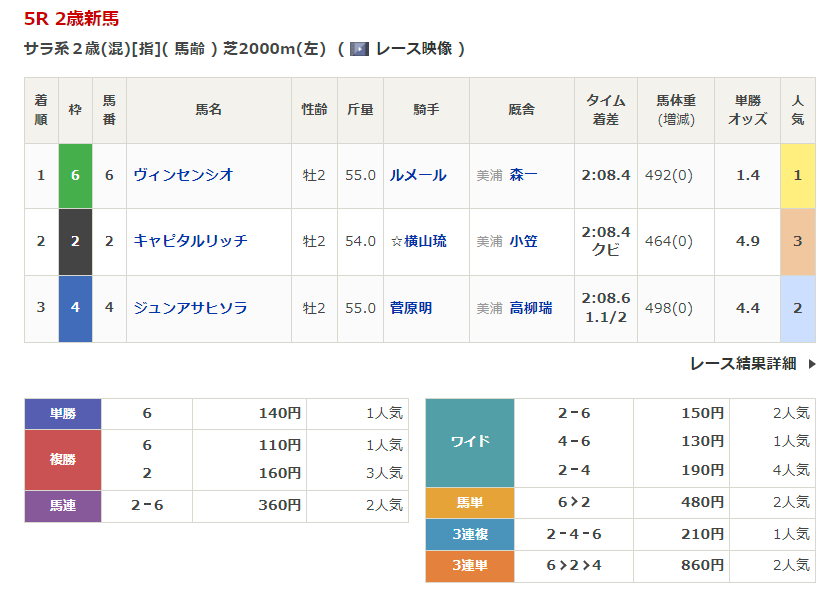
Task: Click the ワイド payout label
Action: 469,442
